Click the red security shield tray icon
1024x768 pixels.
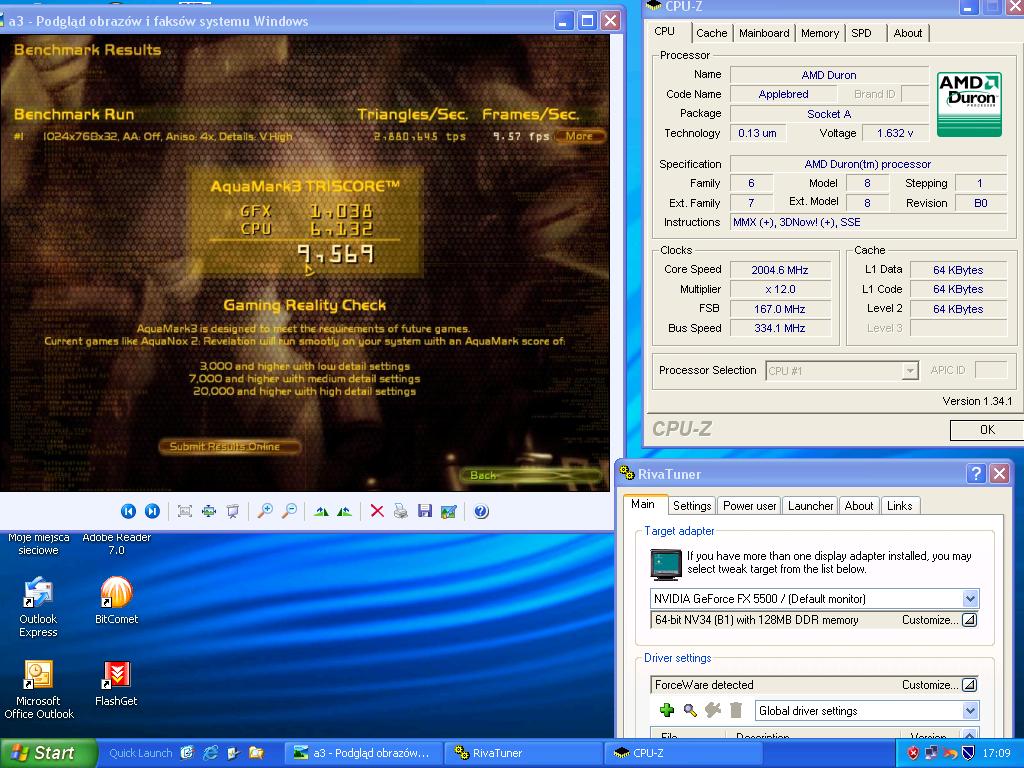[x=913, y=753]
